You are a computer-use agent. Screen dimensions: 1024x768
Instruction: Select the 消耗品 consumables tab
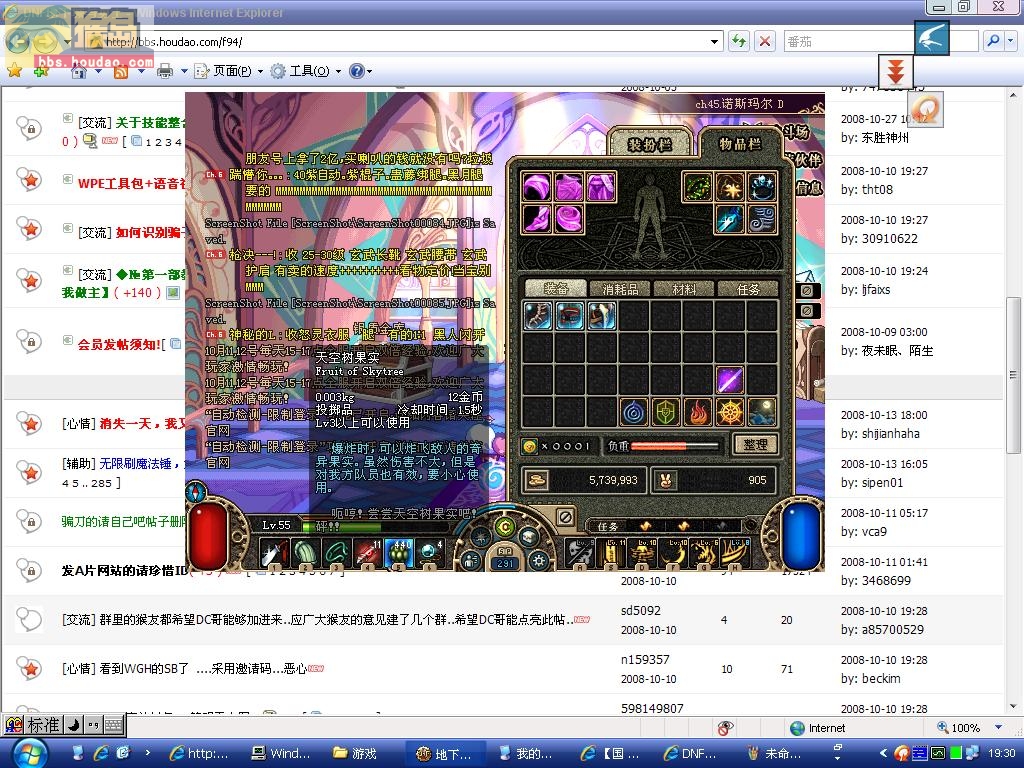(x=619, y=288)
